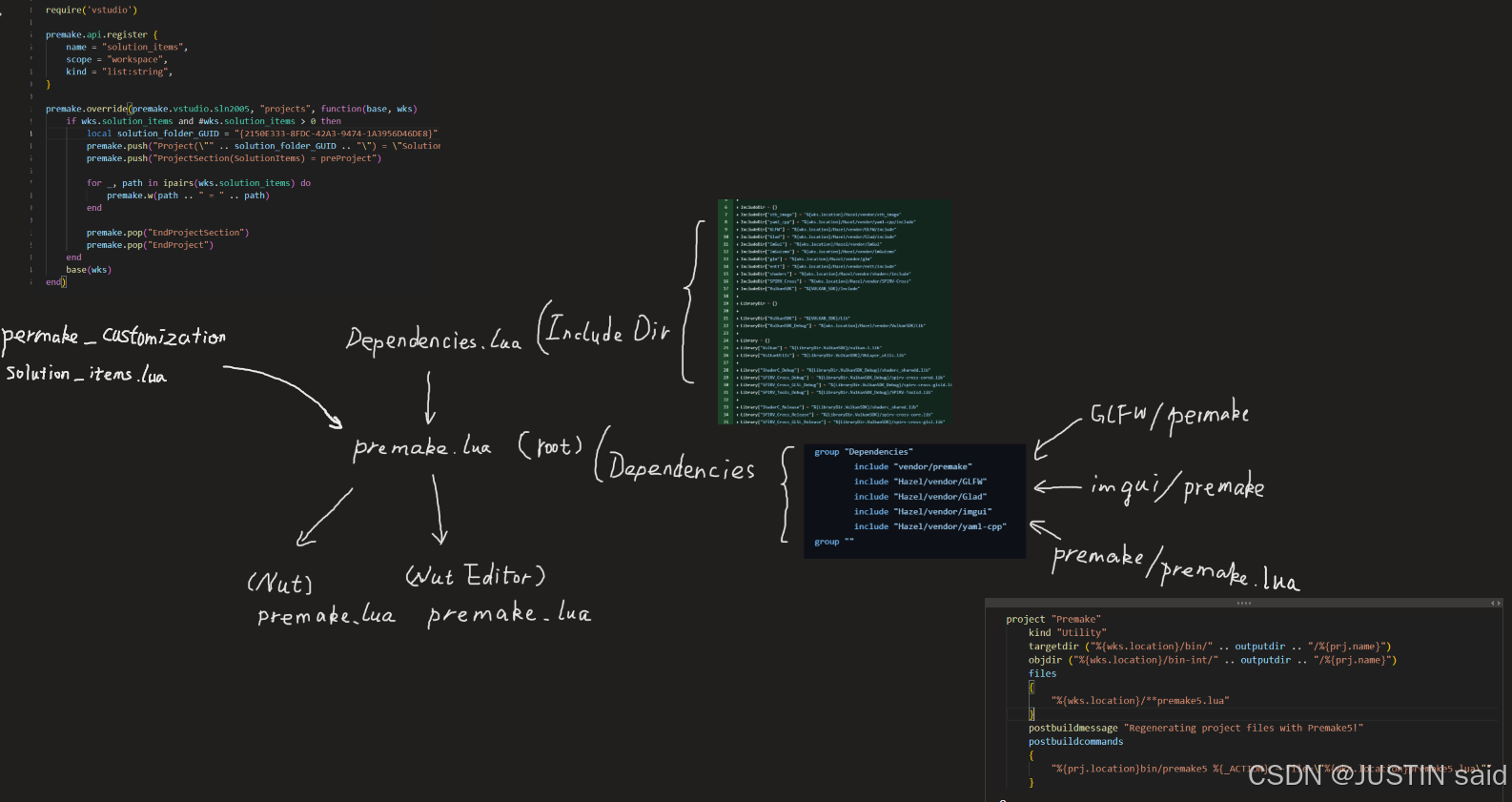Click the handwritten "imgui/premake" note
The width and height of the screenshot is (1512, 802).
[1176, 487]
